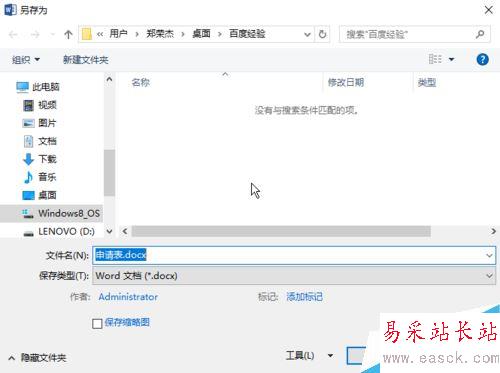Screen dimensions: 500x373
Task: Click the breadcrumb overflow chevron «
Action: (100, 34)
